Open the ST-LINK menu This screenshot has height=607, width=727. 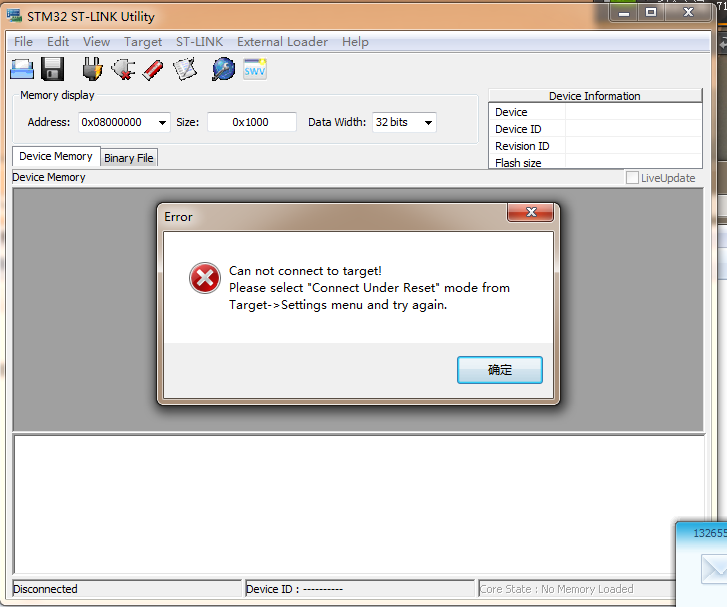coord(199,42)
